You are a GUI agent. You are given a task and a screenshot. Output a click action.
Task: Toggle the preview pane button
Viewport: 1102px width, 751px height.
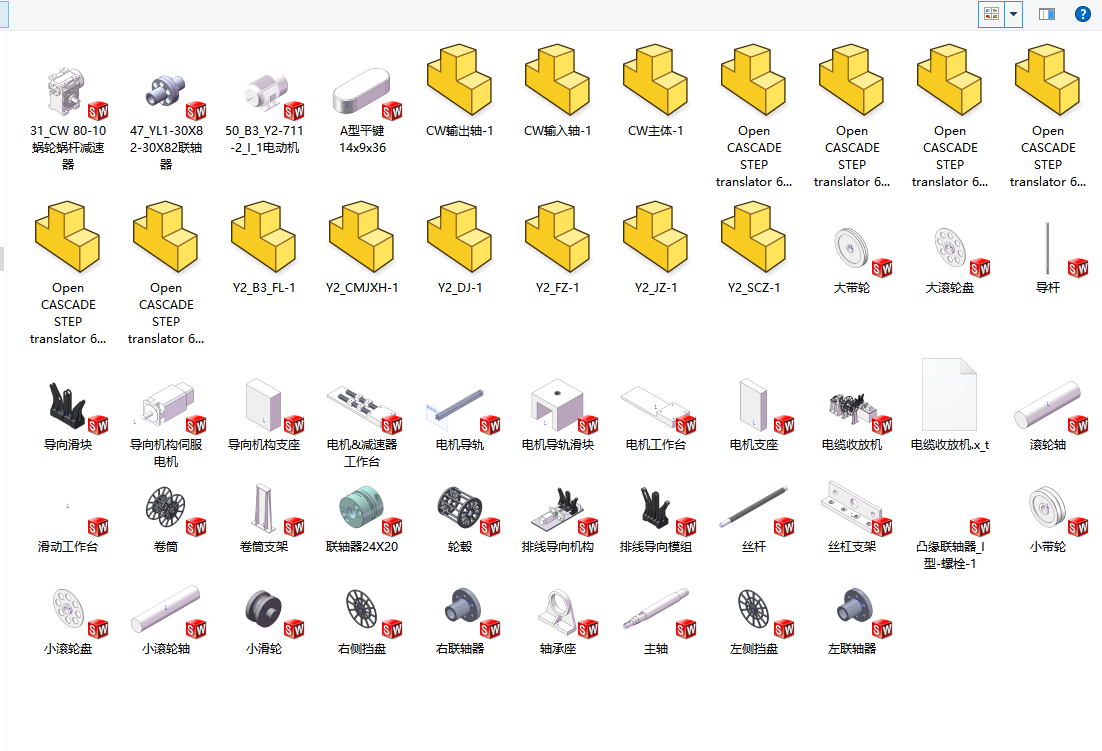[1047, 14]
